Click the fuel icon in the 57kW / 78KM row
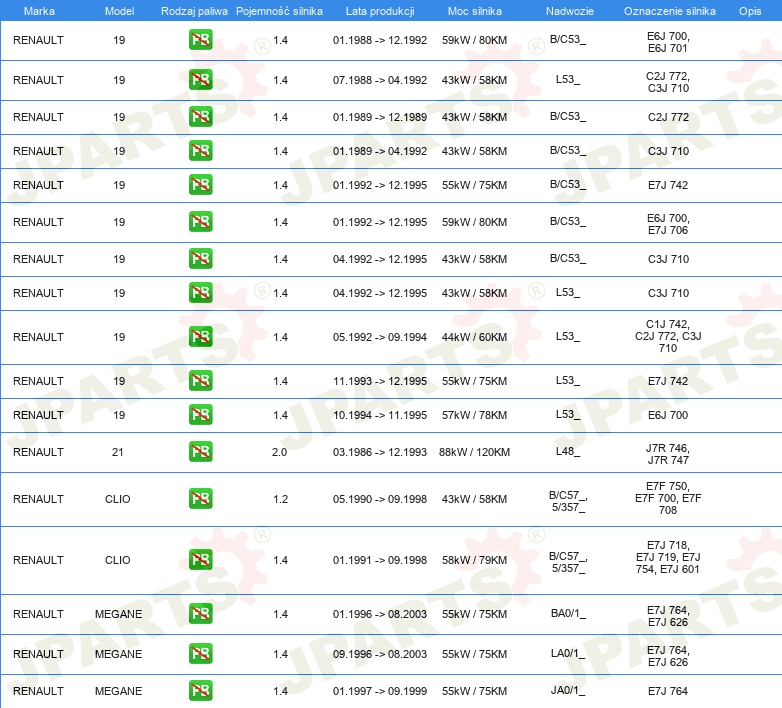The width and height of the screenshot is (782, 708). coord(200,414)
